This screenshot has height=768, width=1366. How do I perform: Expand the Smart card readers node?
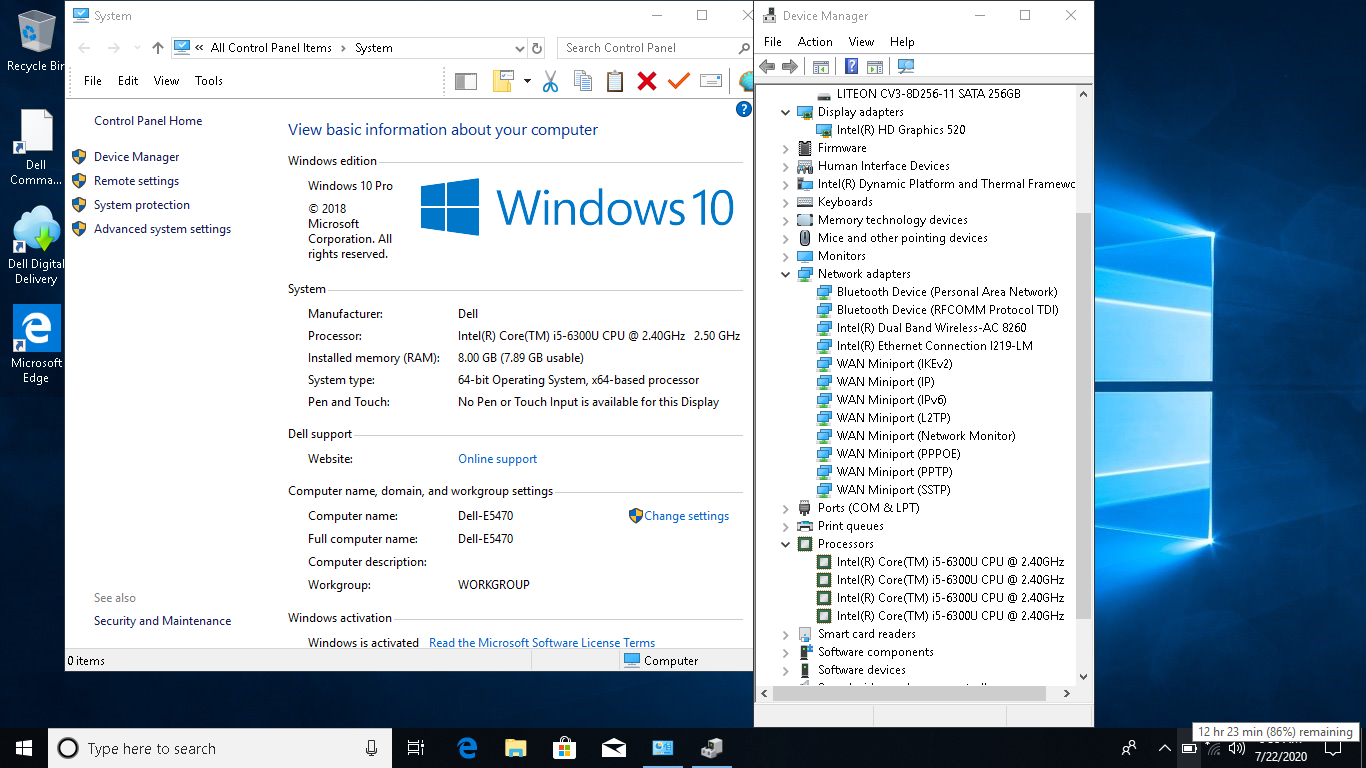click(x=786, y=634)
